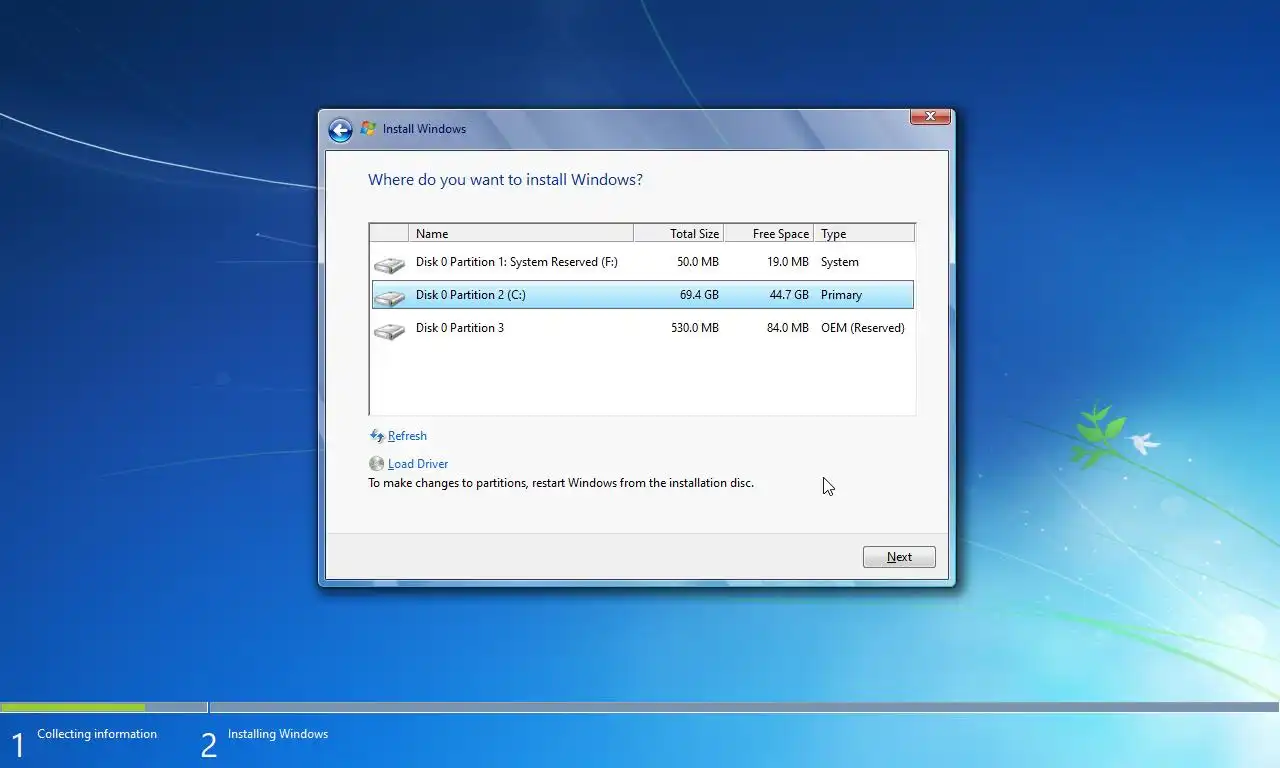Click the Primary type cell
Image resolution: width=1280 pixels, height=768 pixels.
point(842,295)
